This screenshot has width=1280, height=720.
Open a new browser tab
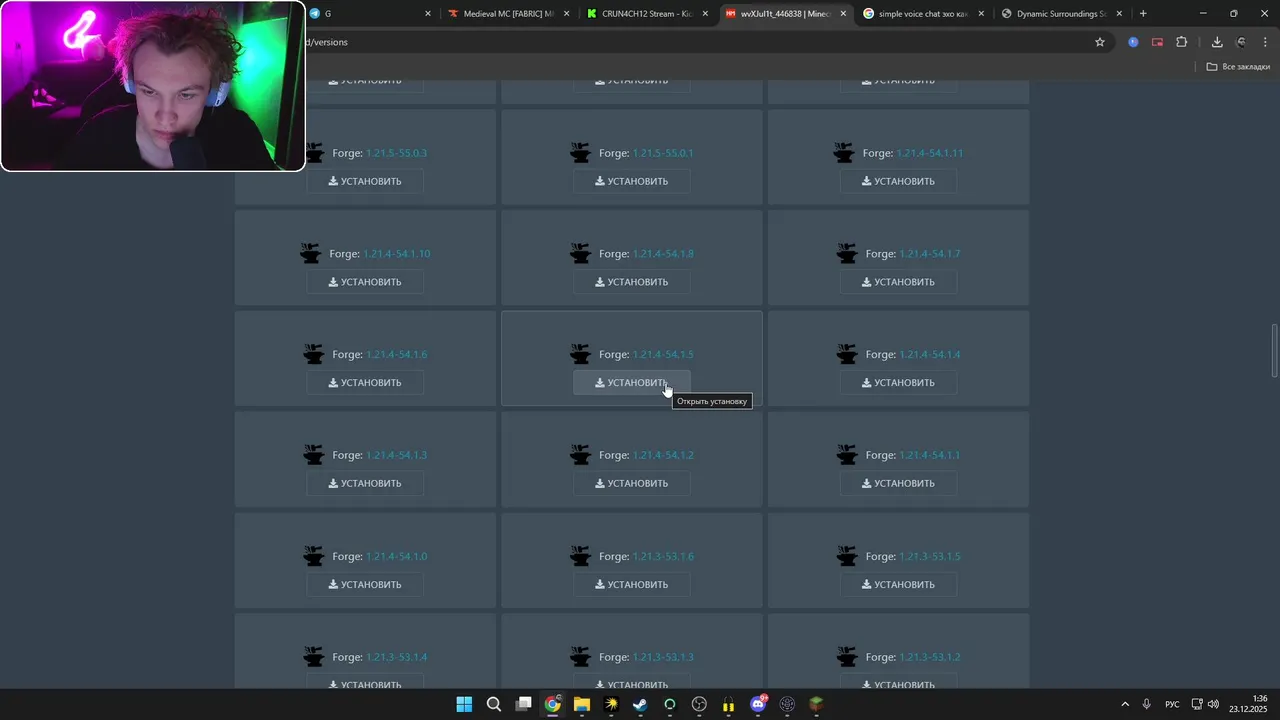click(1143, 14)
